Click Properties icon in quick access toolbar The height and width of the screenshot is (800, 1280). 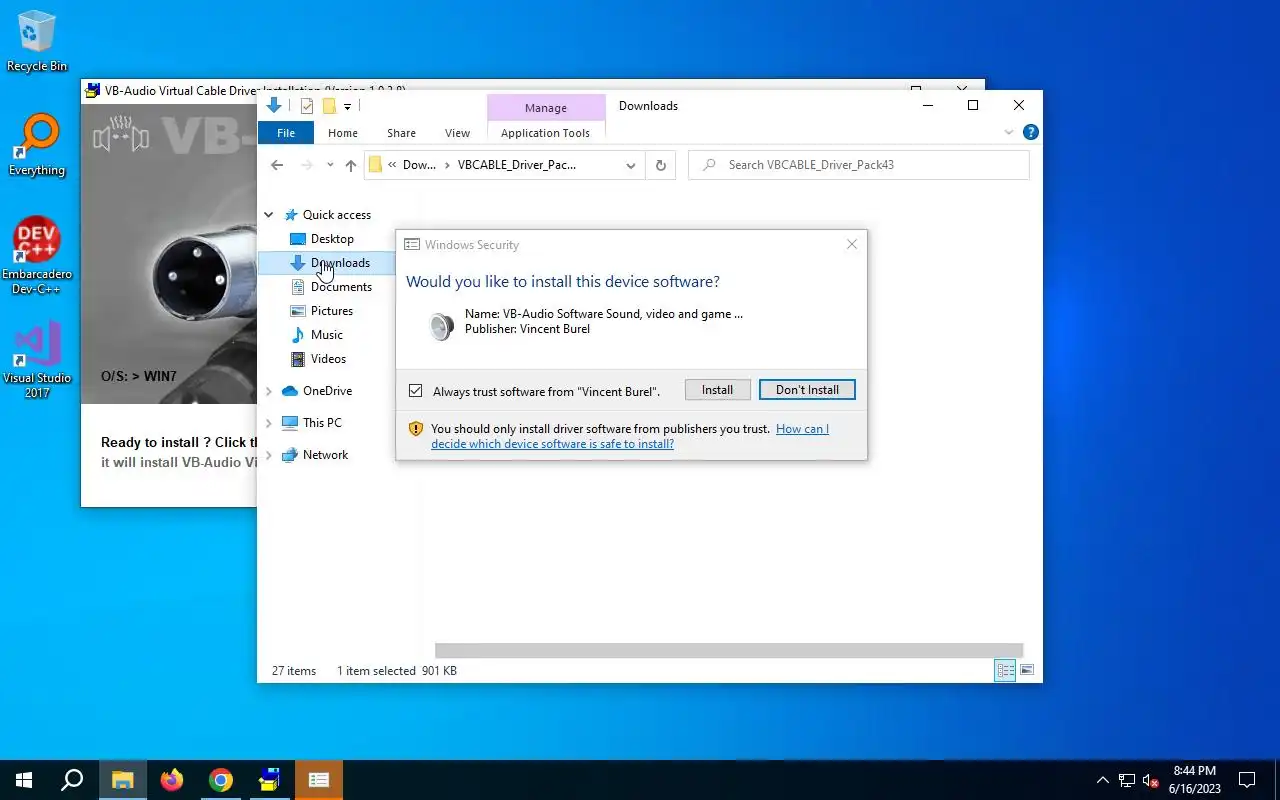pyautogui.click(x=307, y=106)
